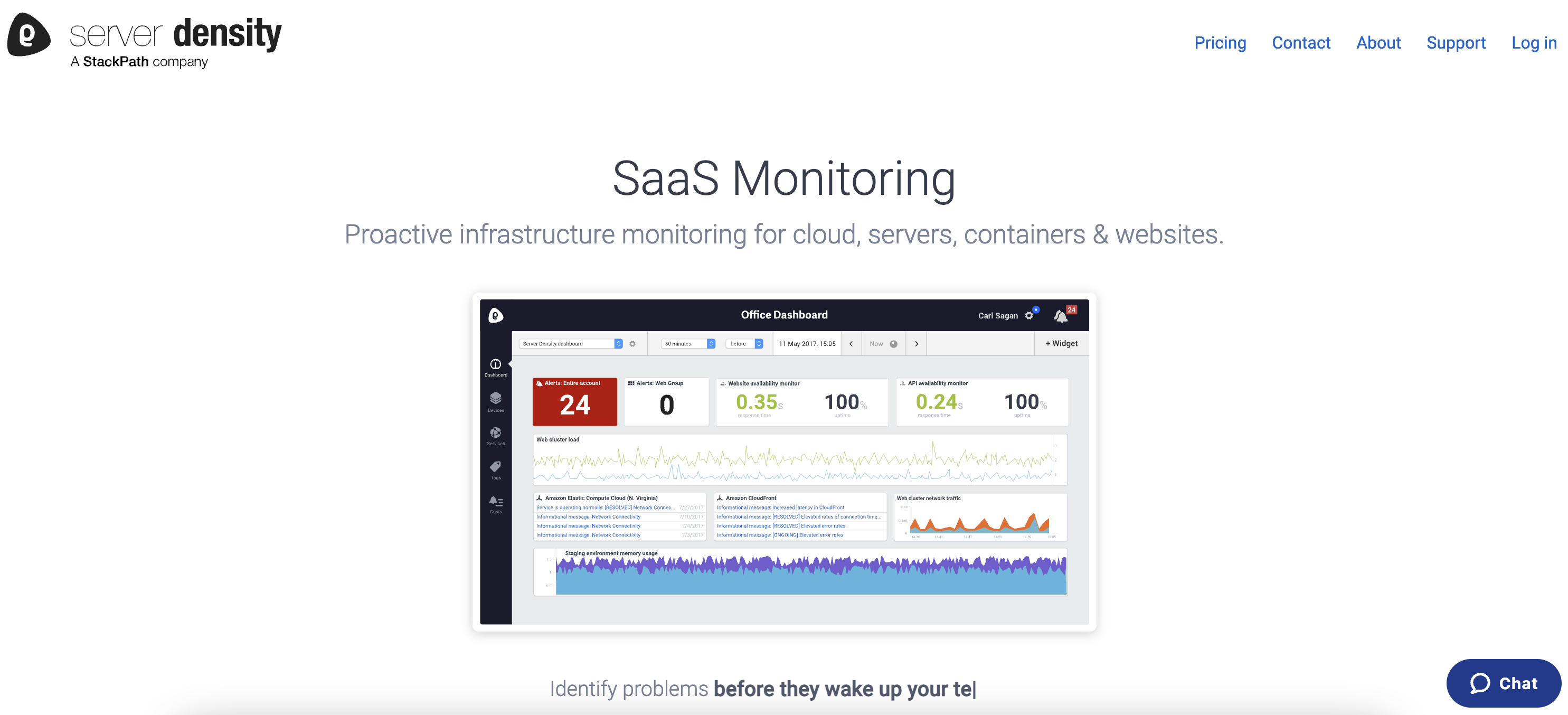Click the Amazon CloudFront heading
This screenshot has height=715, width=1568.
point(751,498)
